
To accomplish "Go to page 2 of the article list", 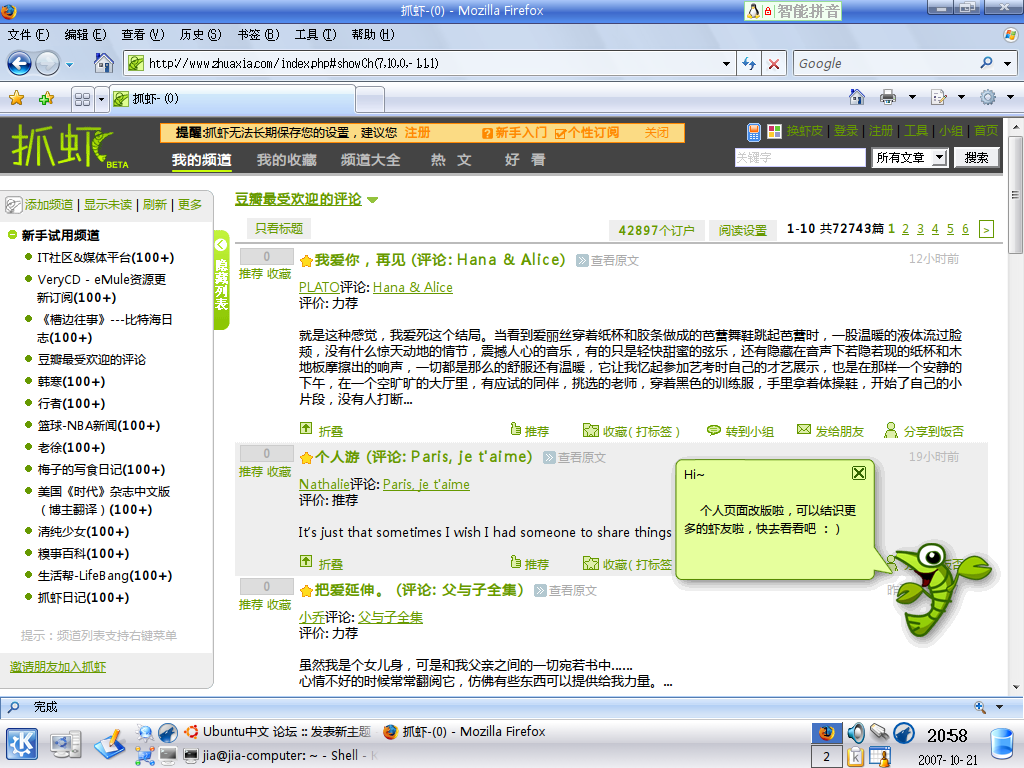I will point(905,229).
